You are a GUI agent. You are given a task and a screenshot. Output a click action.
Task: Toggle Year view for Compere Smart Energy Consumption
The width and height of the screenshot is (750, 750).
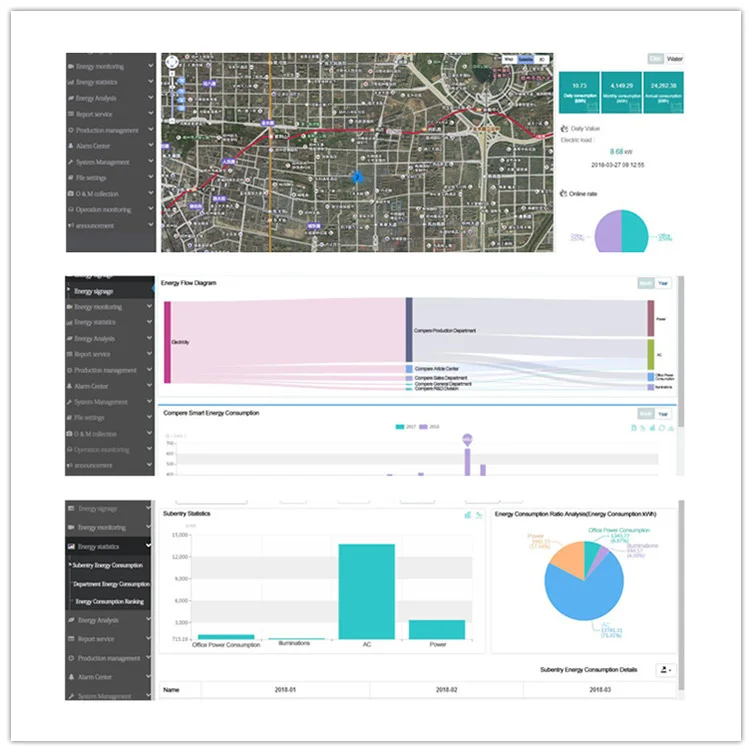coord(662,414)
